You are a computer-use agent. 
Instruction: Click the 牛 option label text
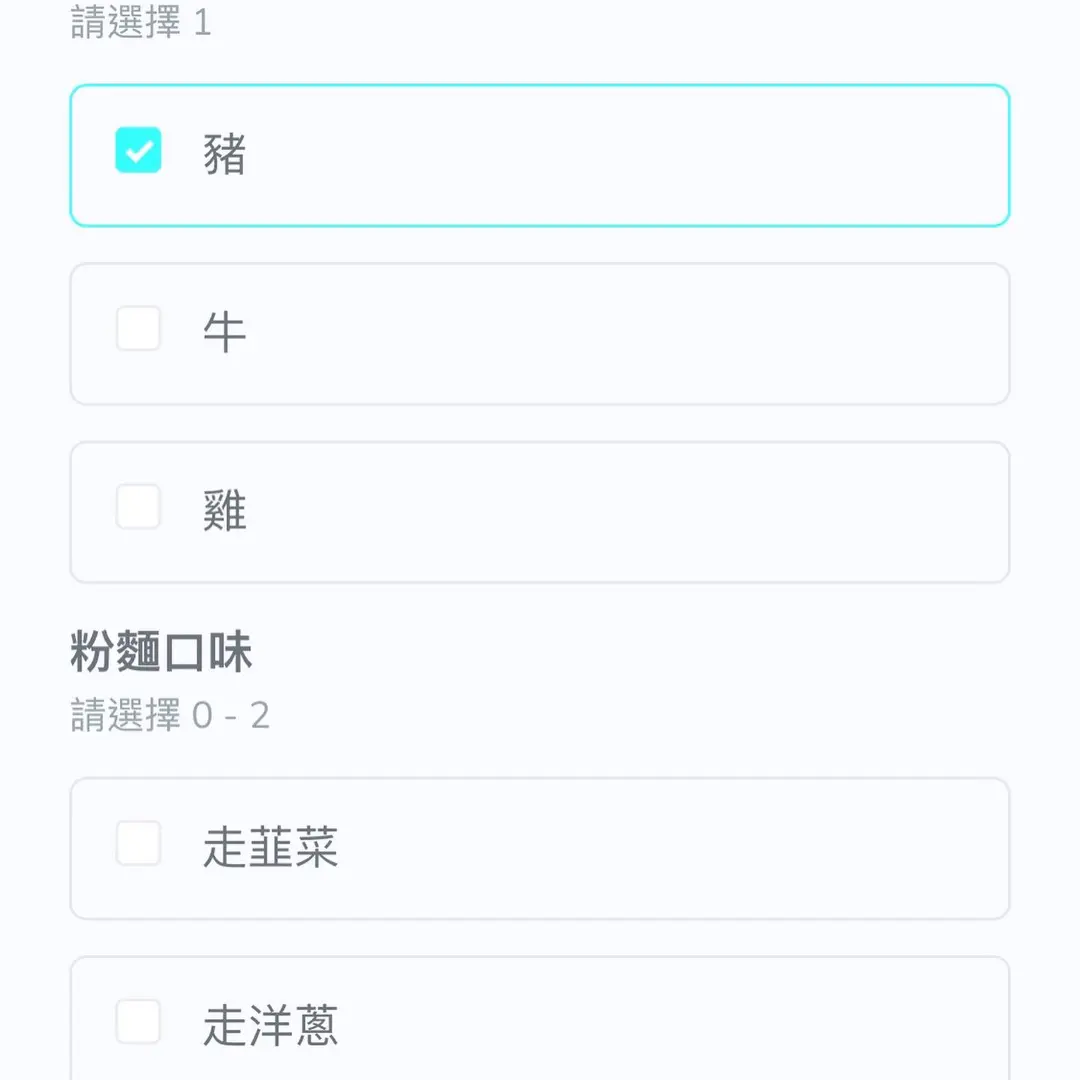[224, 332]
